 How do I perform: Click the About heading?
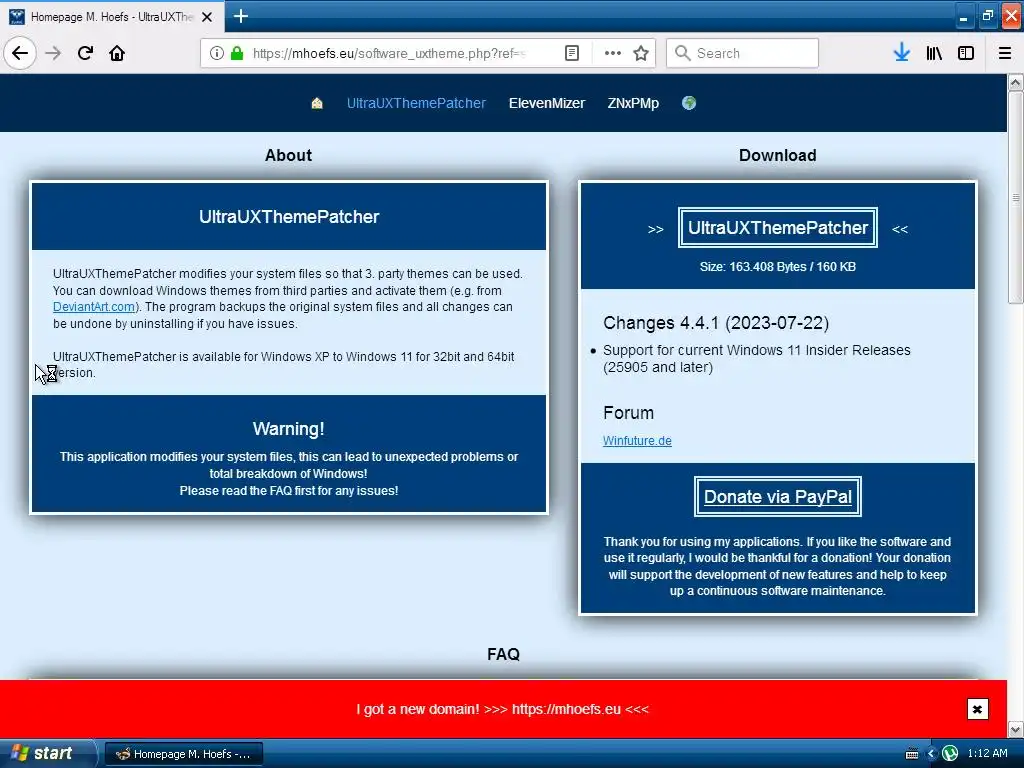pyautogui.click(x=288, y=155)
